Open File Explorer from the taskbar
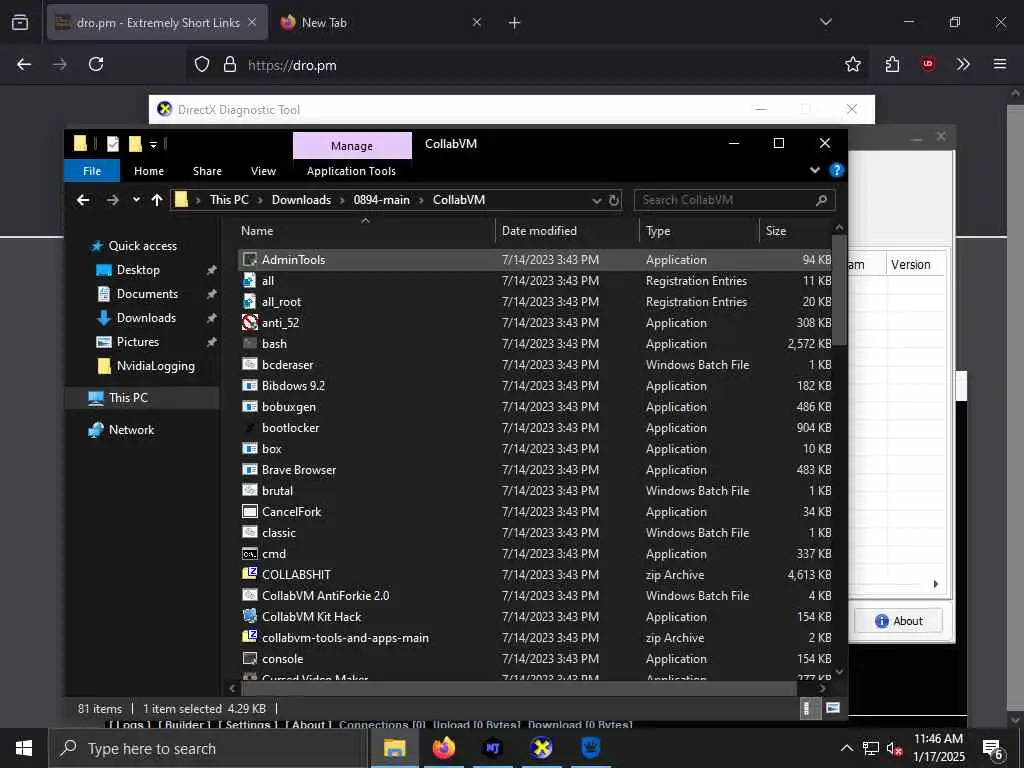Screen dimensions: 1024x768 click(394, 748)
